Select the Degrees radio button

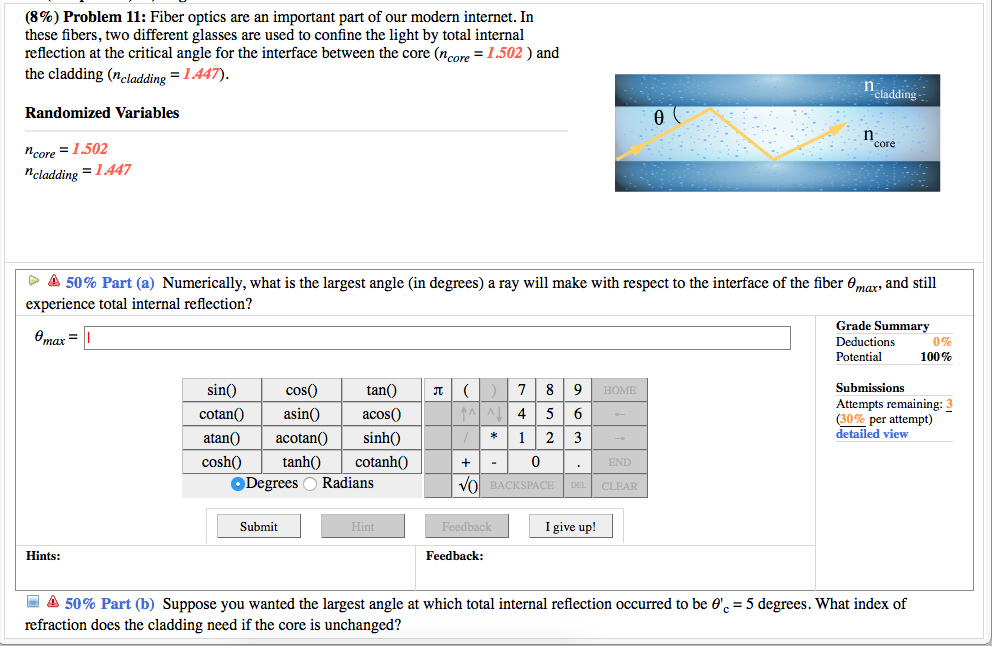[236, 483]
